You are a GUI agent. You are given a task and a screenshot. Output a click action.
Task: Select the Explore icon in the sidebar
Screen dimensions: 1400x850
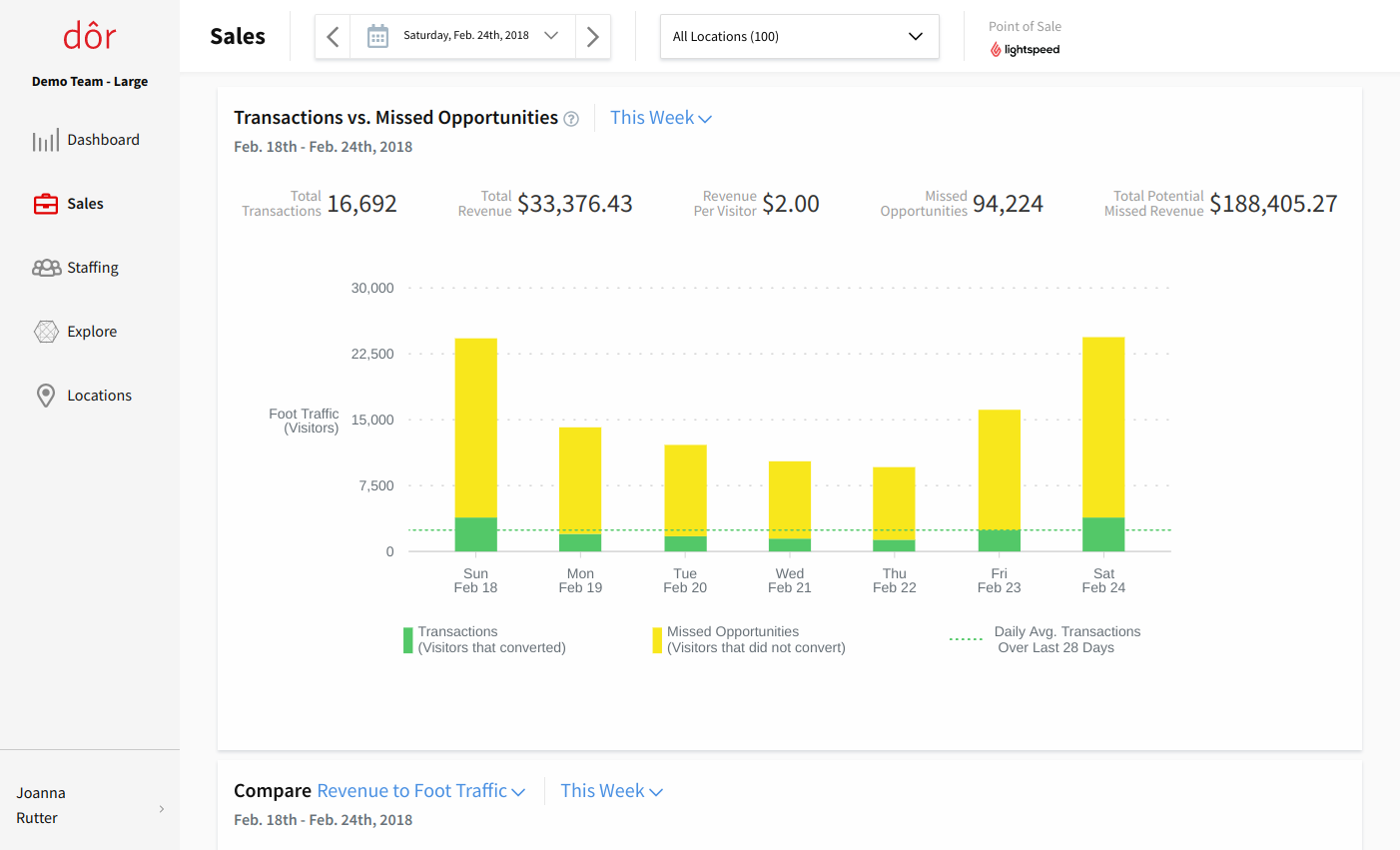(46, 331)
